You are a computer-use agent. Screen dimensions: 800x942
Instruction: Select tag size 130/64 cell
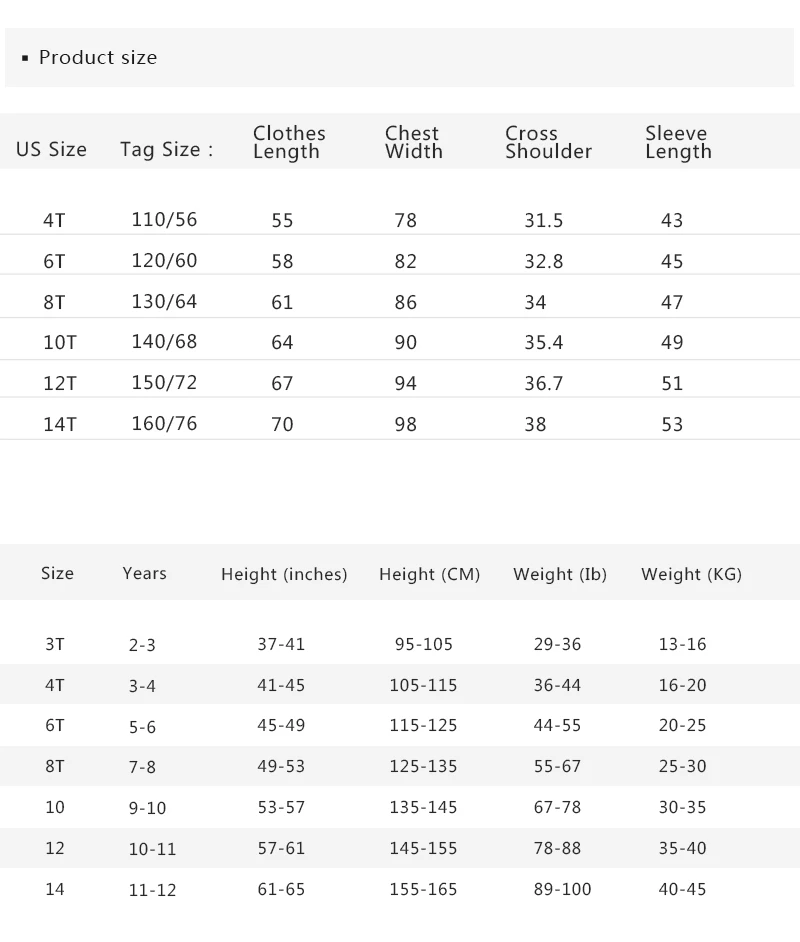pos(164,302)
